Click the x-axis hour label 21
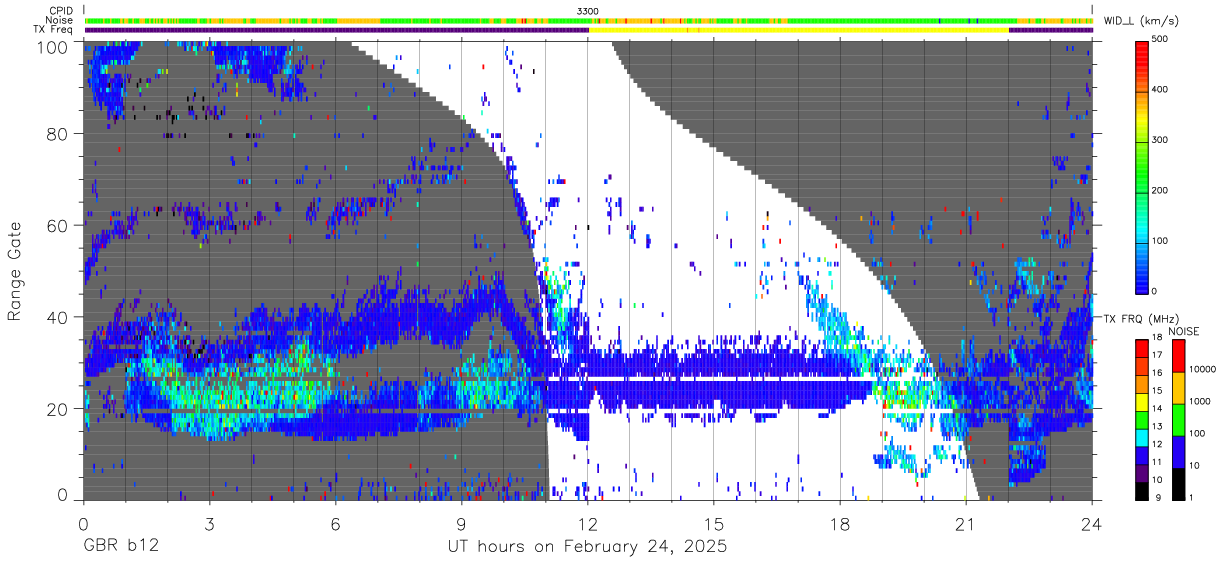Image resolution: width=1228 pixels, height=567 pixels. (965, 523)
